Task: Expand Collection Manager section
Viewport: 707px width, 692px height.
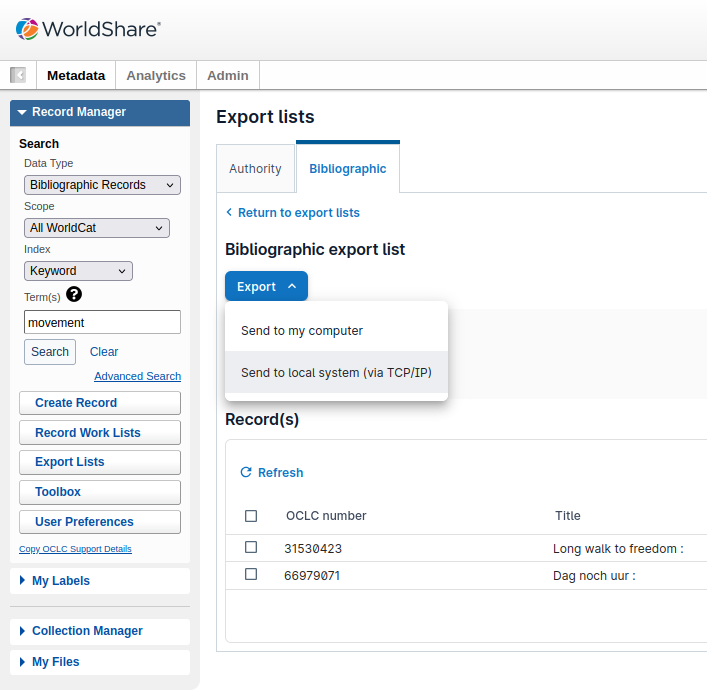Action: coord(100,631)
